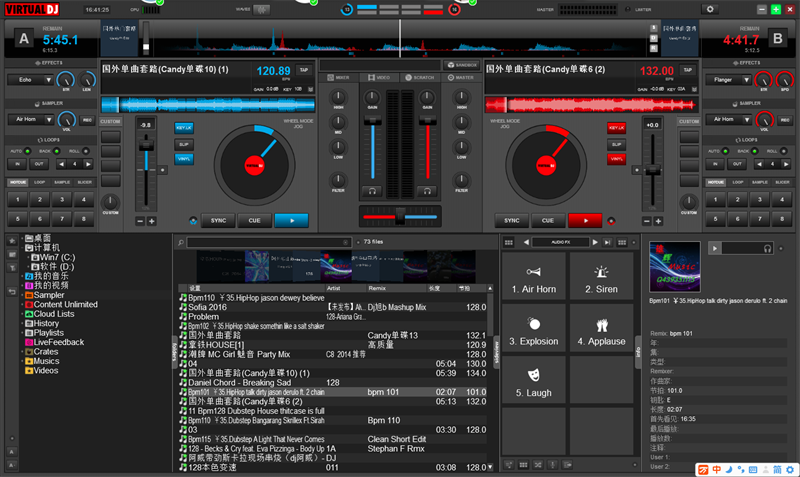Screen dimensions: 800x477
Task: Toggle left deck SLIP mode
Action: 184,144
